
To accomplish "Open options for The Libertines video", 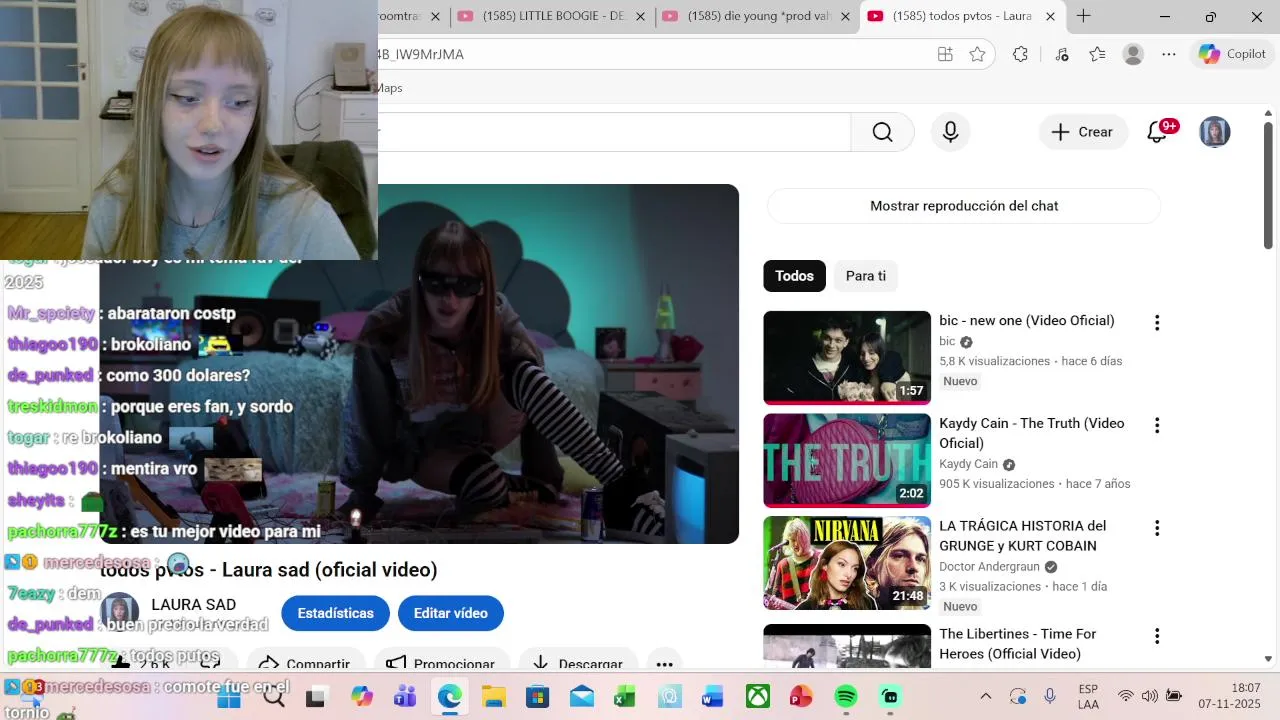I will tap(1157, 636).
